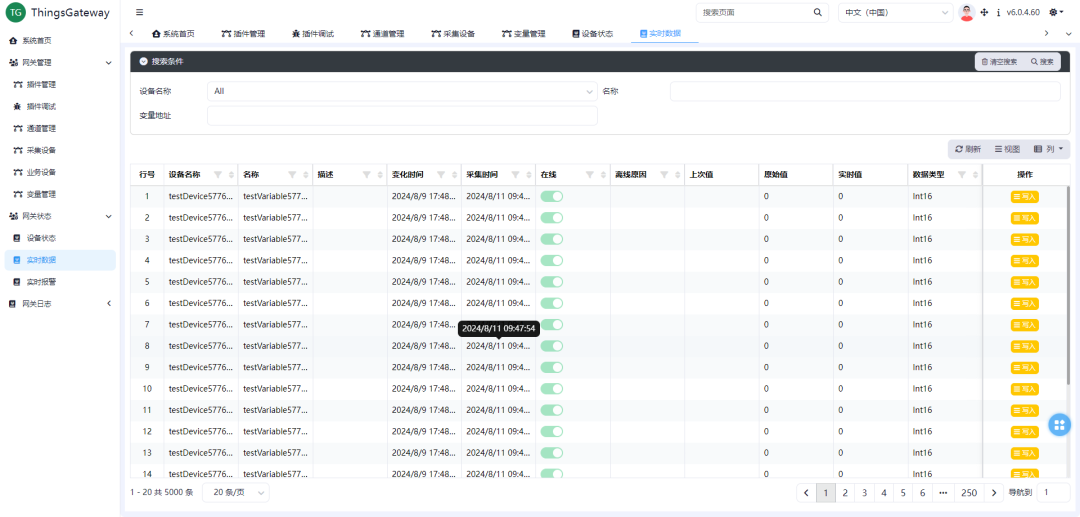Open the 20 条/页 page size dropdown
Screen dimensions: 1080x517
point(236,492)
